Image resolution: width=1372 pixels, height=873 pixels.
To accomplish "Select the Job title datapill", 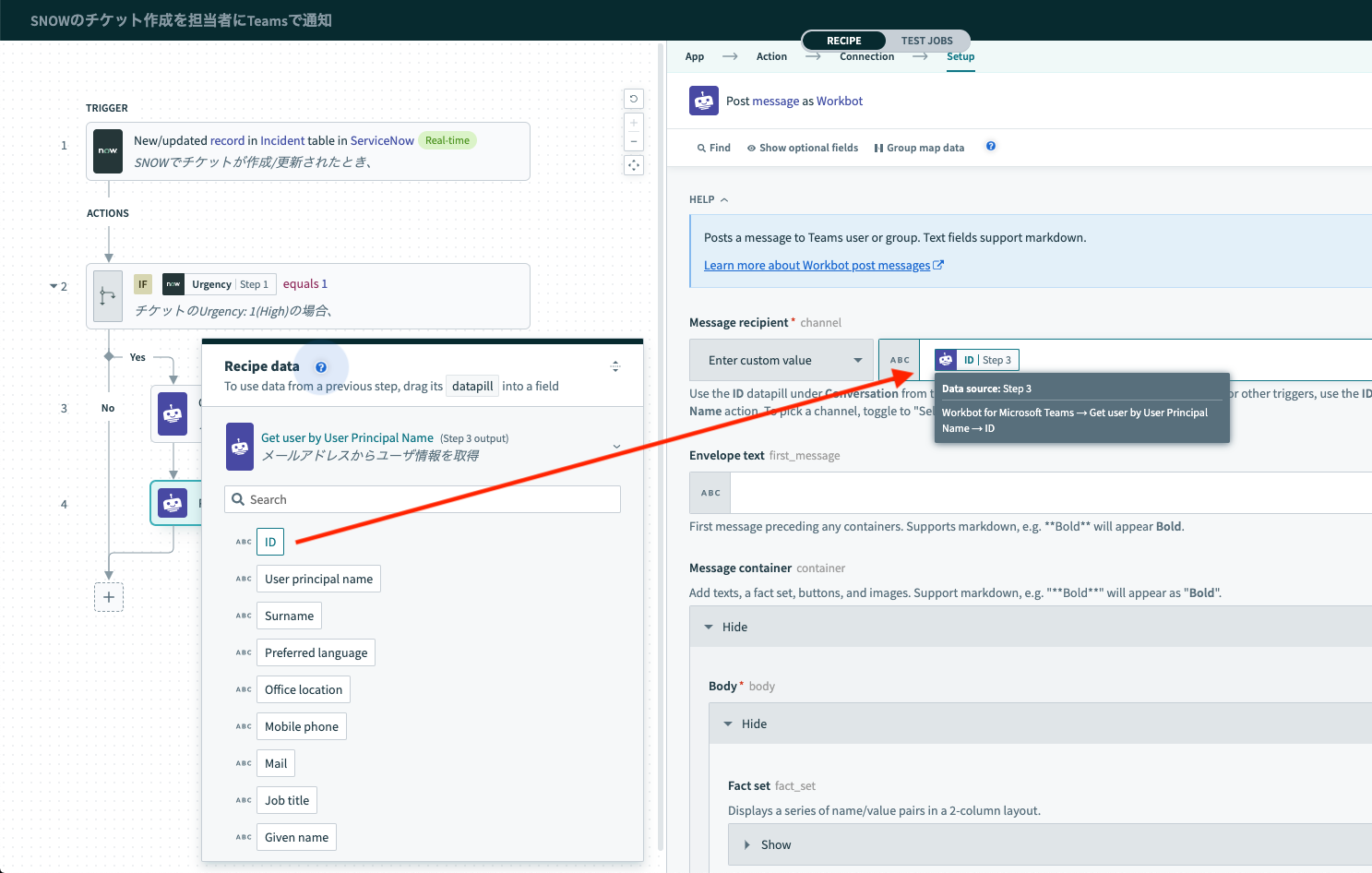I will coord(287,800).
